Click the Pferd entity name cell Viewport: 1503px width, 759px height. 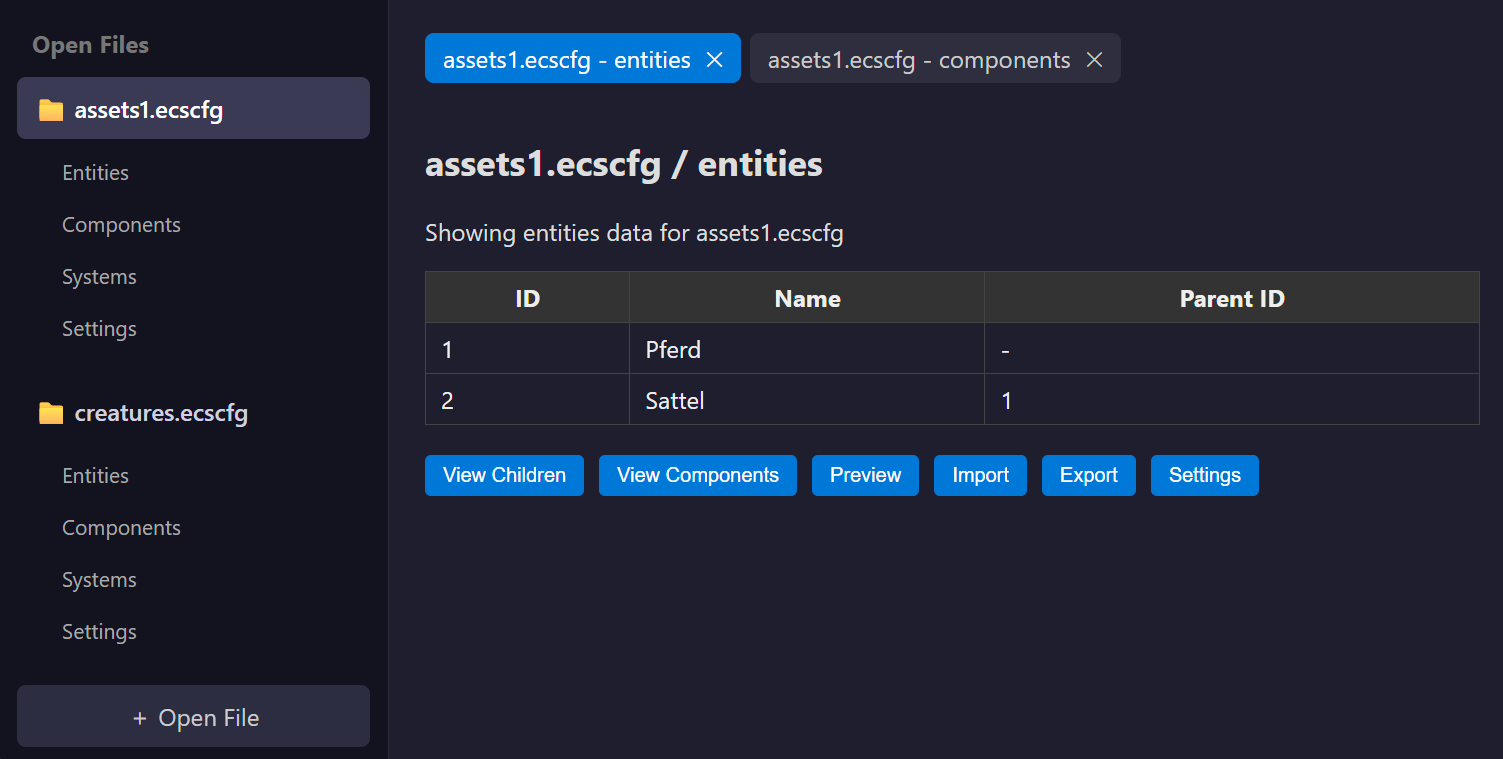pyautogui.click(x=673, y=349)
